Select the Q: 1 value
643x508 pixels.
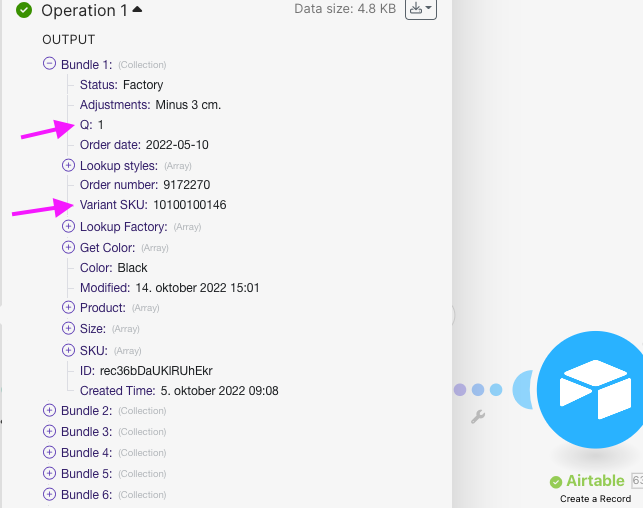(100, 125)
